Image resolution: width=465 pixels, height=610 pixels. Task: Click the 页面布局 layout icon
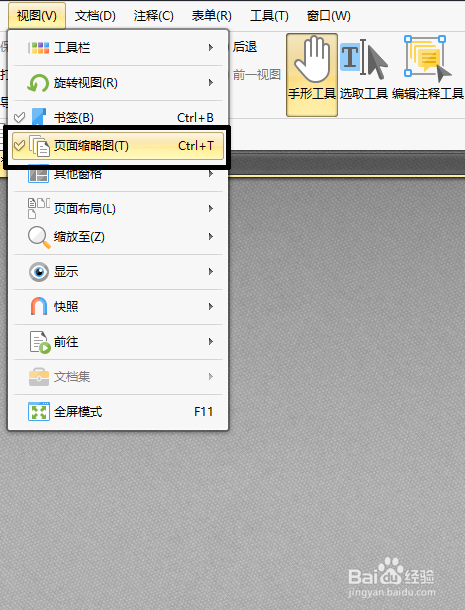tap(39, 209)
